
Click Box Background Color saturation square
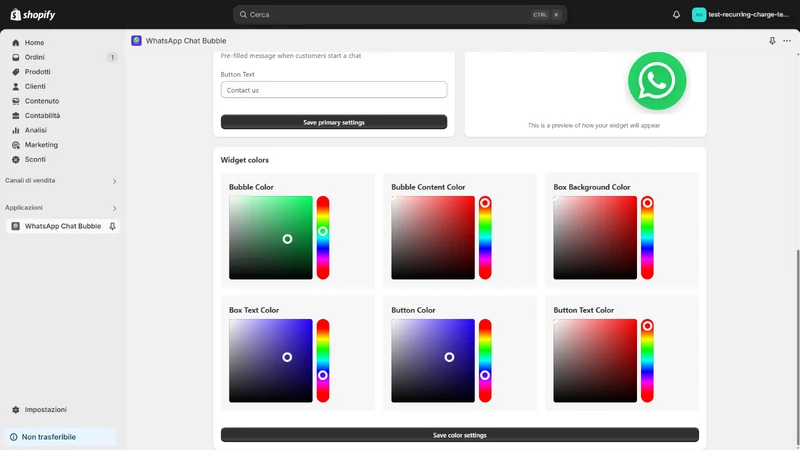tap(595, 238)
